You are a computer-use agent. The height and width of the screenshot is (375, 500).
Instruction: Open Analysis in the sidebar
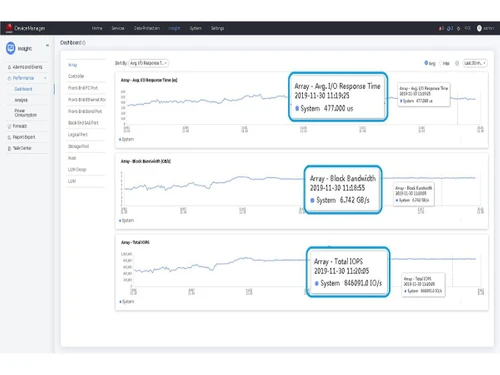[x=21, y=100]
